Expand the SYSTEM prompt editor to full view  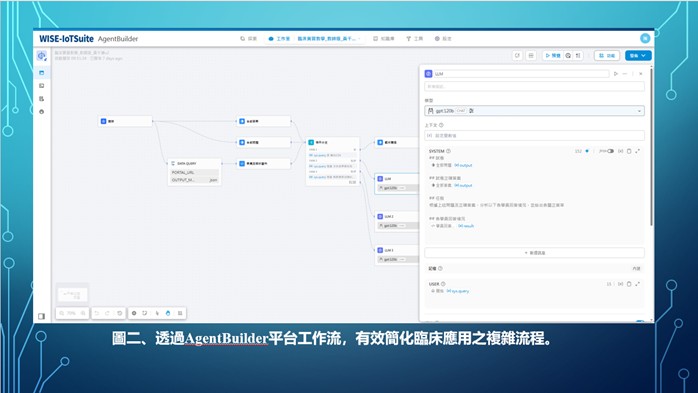pyautogui.click(x=637, y=151)
